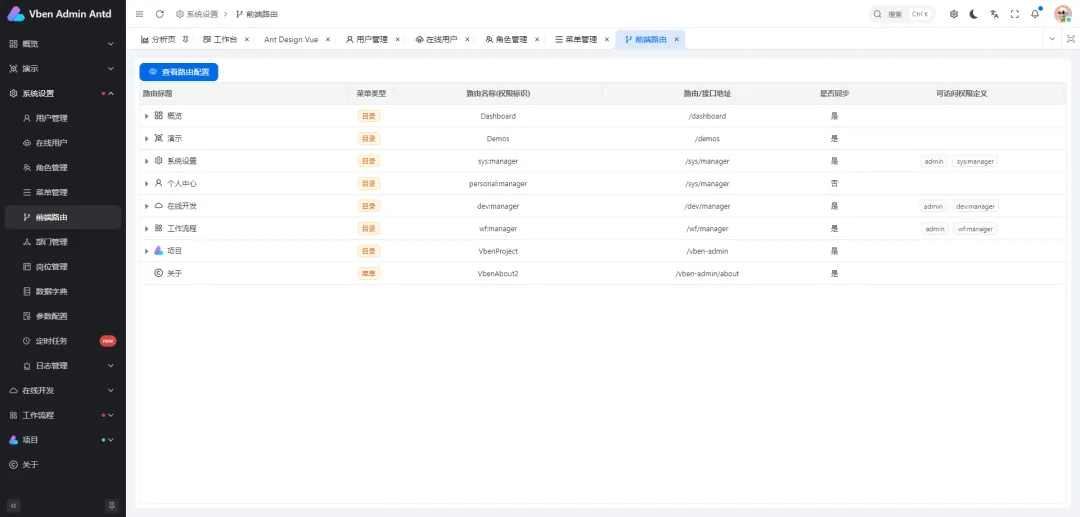The height and width of the screenshot is (517, 1080).
Task: Click the wf:manager permission tag
Action: (x=975, y=229)
